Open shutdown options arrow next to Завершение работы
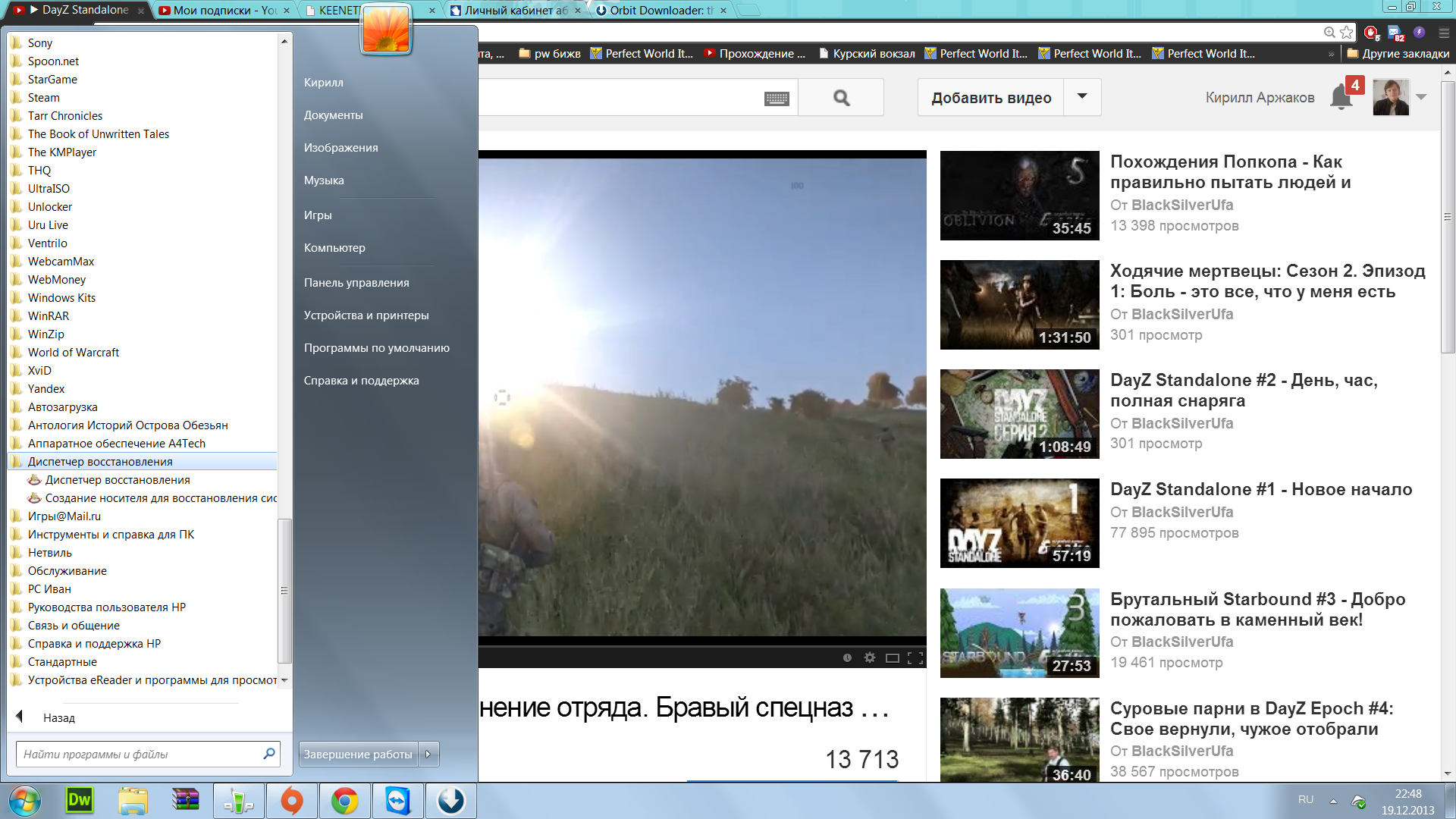Viewport: 1456px width, 819px height. pyautogui.click(x=428, y=754)
